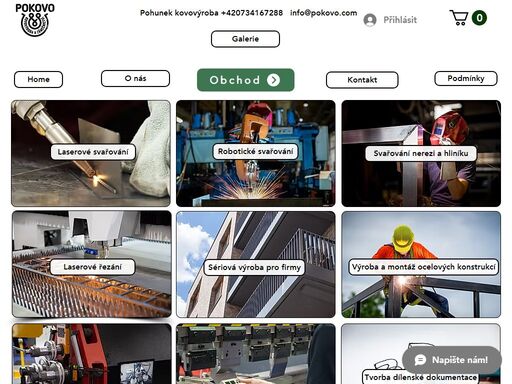Open the Kontakt page
Screen dimensions: 512x384
[362, 80]
